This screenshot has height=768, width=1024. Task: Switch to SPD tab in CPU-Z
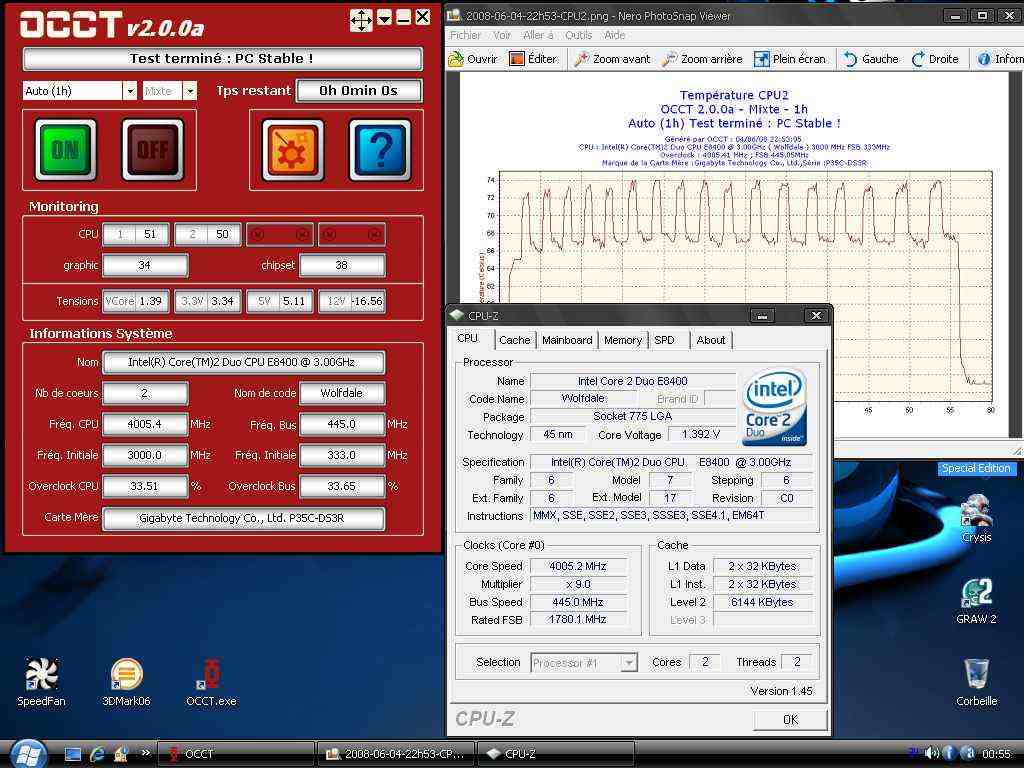pos(664,340)
